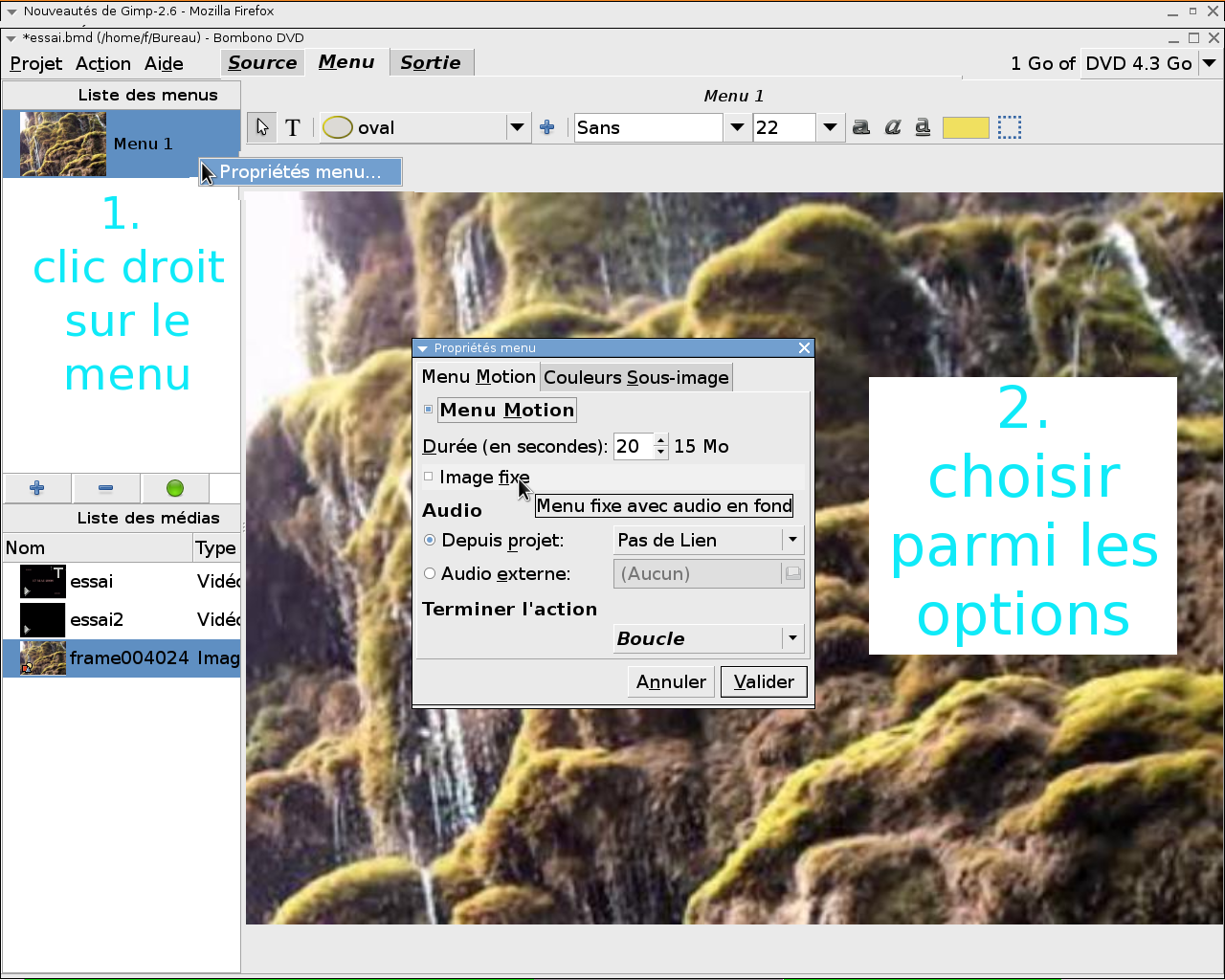Screen dimensions: 1225x980
Task: Select the Audio externe radio button
Action: (x=430, y=573)
